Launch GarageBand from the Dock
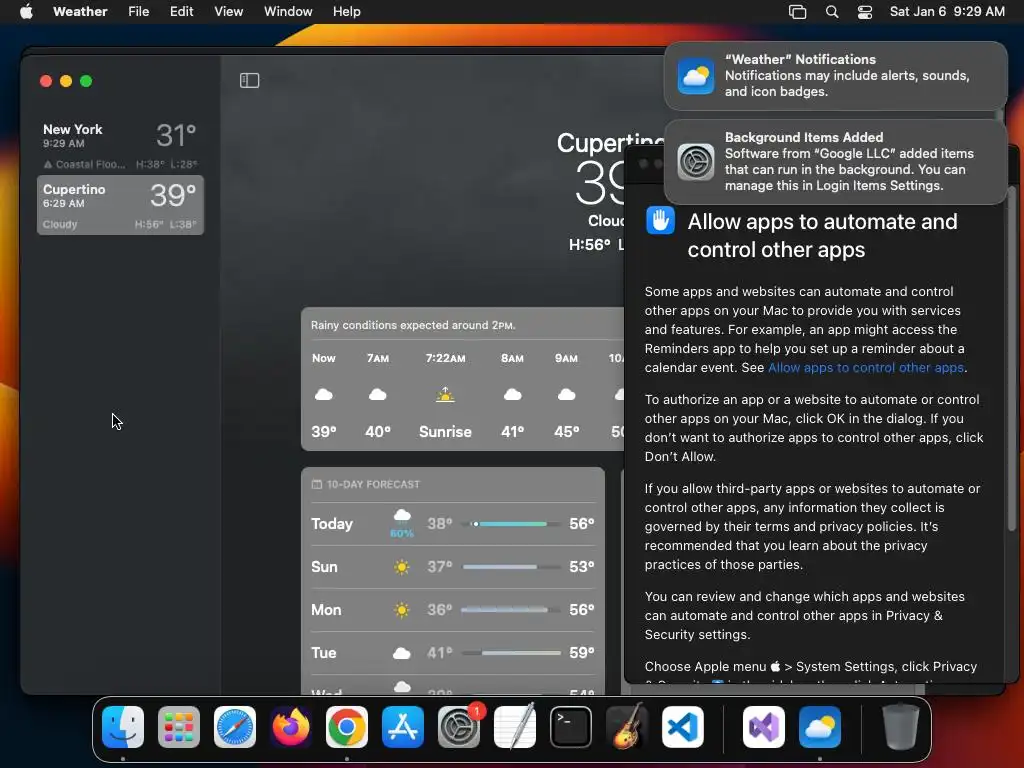 626,727
